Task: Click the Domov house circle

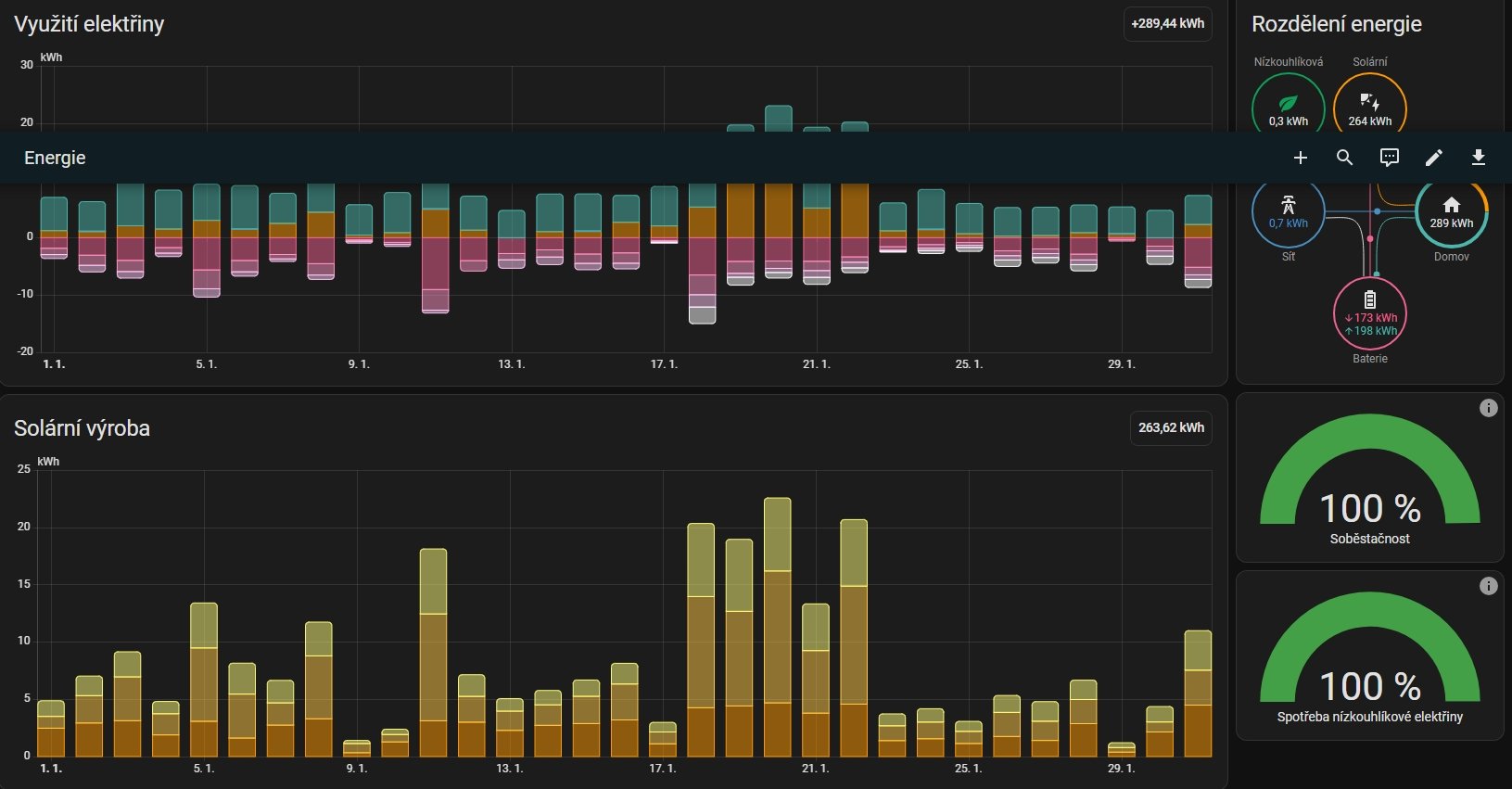Action: point(1451,213)
